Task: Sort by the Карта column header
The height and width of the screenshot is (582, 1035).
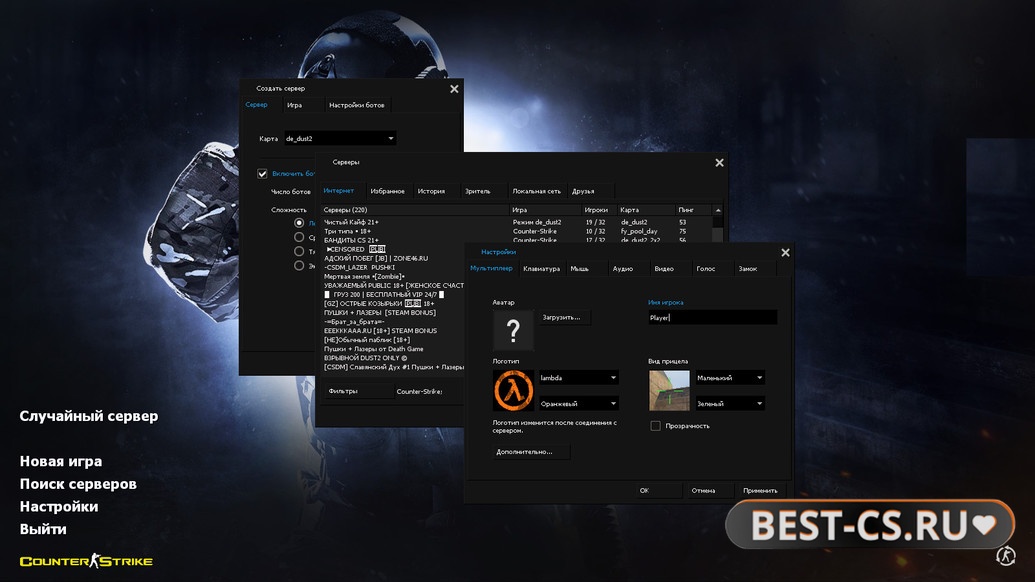Action: click(x=647, y=210)
